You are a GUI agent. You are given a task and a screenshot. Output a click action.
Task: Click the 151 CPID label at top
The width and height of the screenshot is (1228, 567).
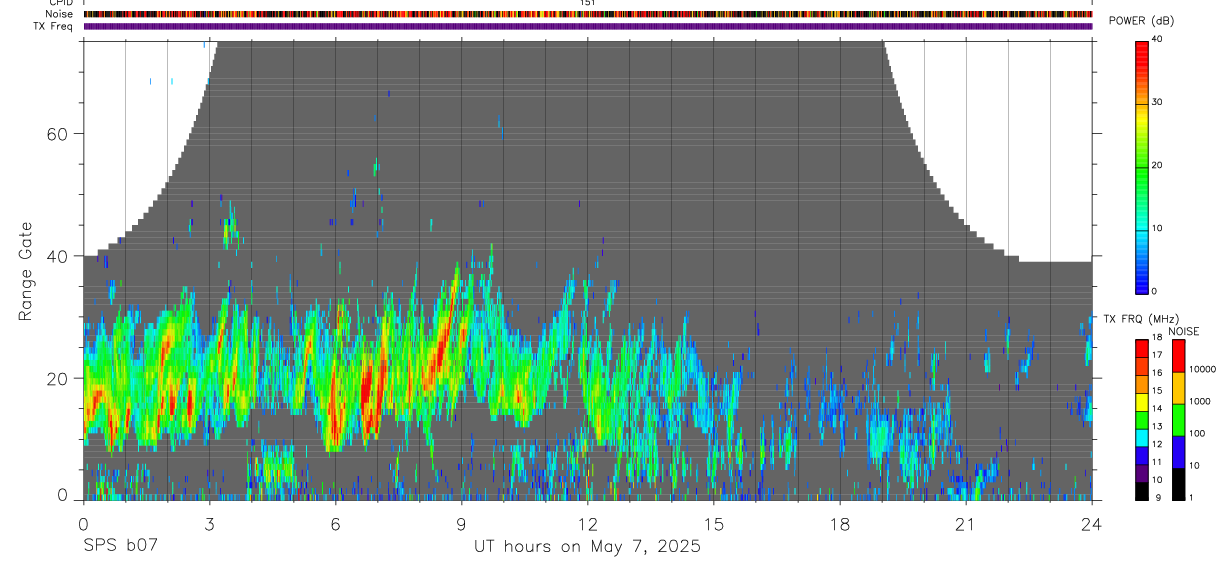pos(588,3)
